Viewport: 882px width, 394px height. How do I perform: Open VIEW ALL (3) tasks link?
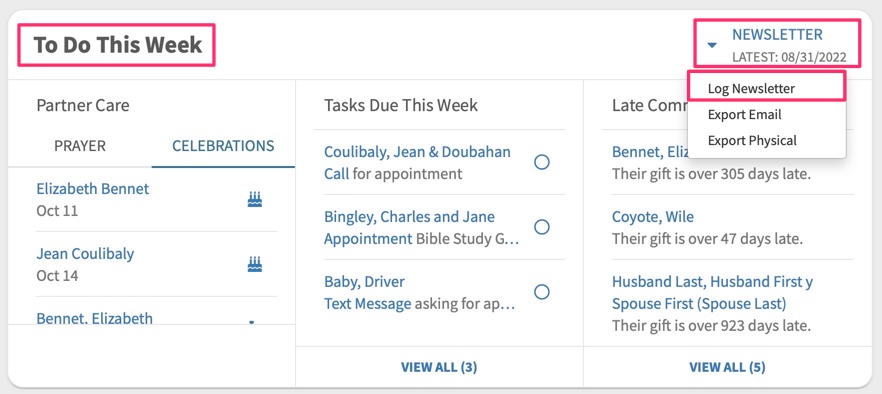point(439,368)
